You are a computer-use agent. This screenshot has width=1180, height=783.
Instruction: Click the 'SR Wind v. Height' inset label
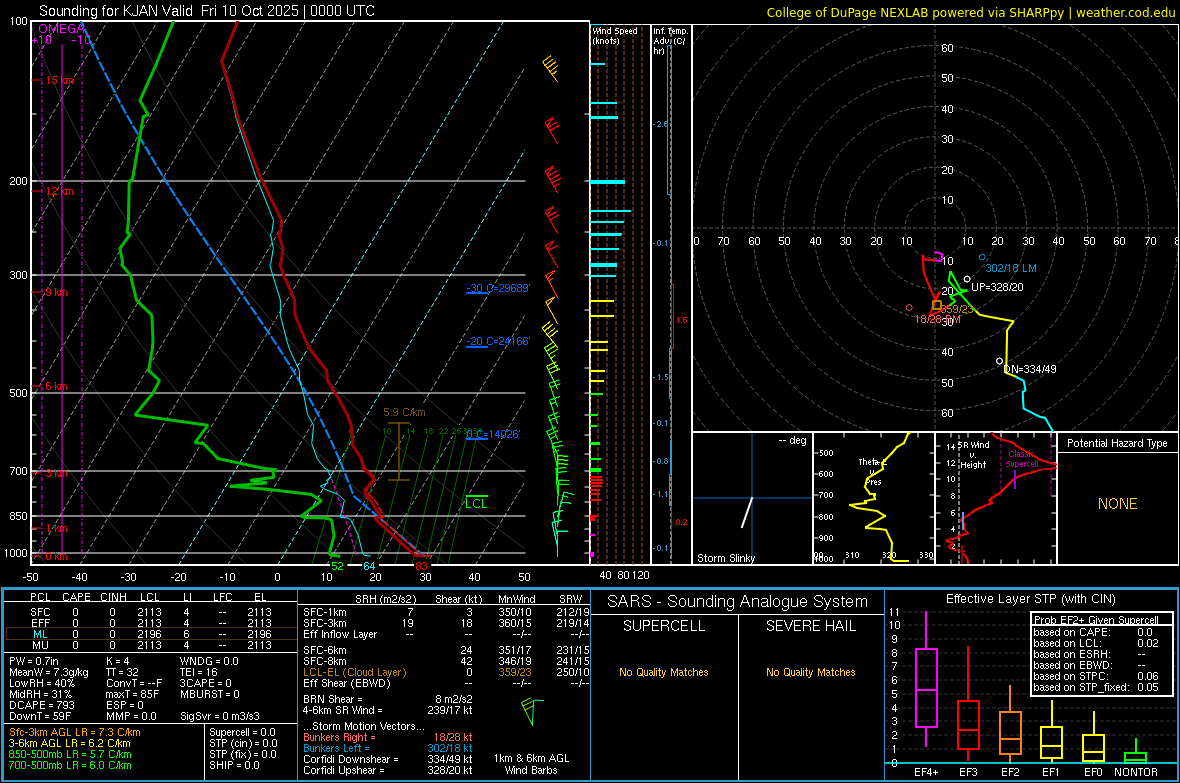point(974,455)
